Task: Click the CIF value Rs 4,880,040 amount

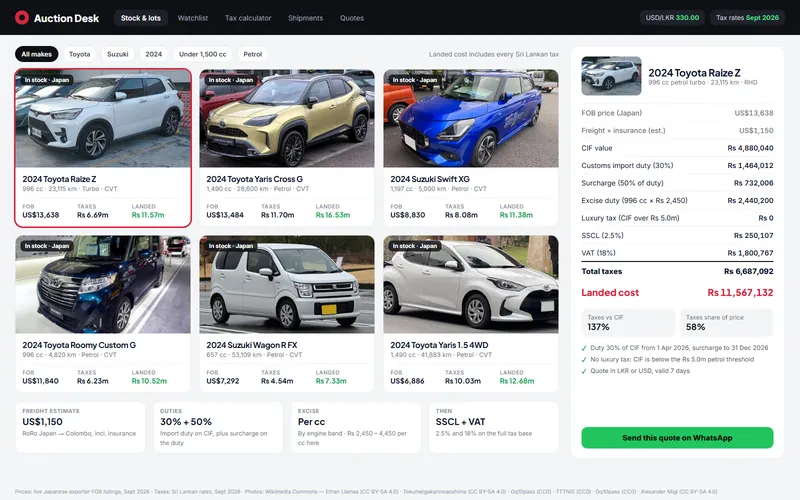Action: click(750, 148)
